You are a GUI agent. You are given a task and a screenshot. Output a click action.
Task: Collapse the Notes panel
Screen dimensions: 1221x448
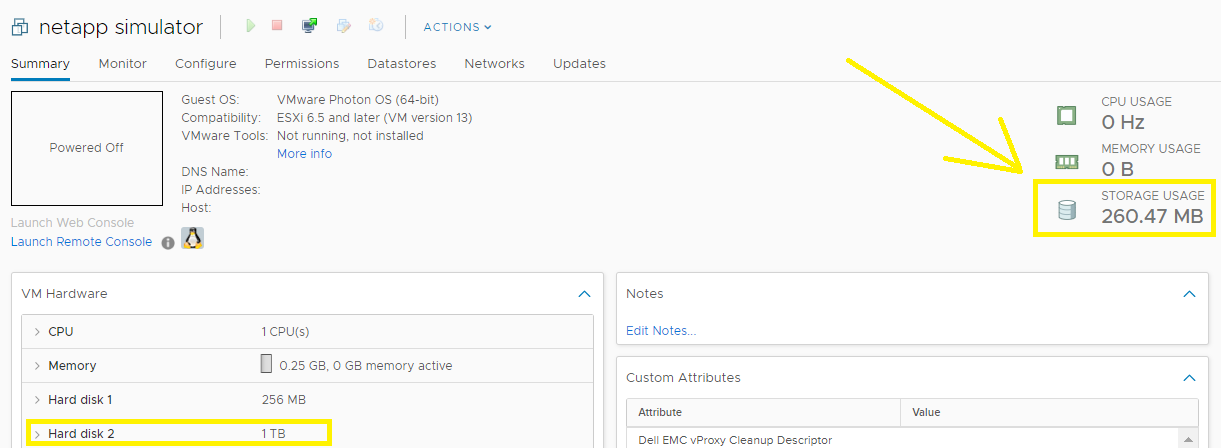point(1189,294)
